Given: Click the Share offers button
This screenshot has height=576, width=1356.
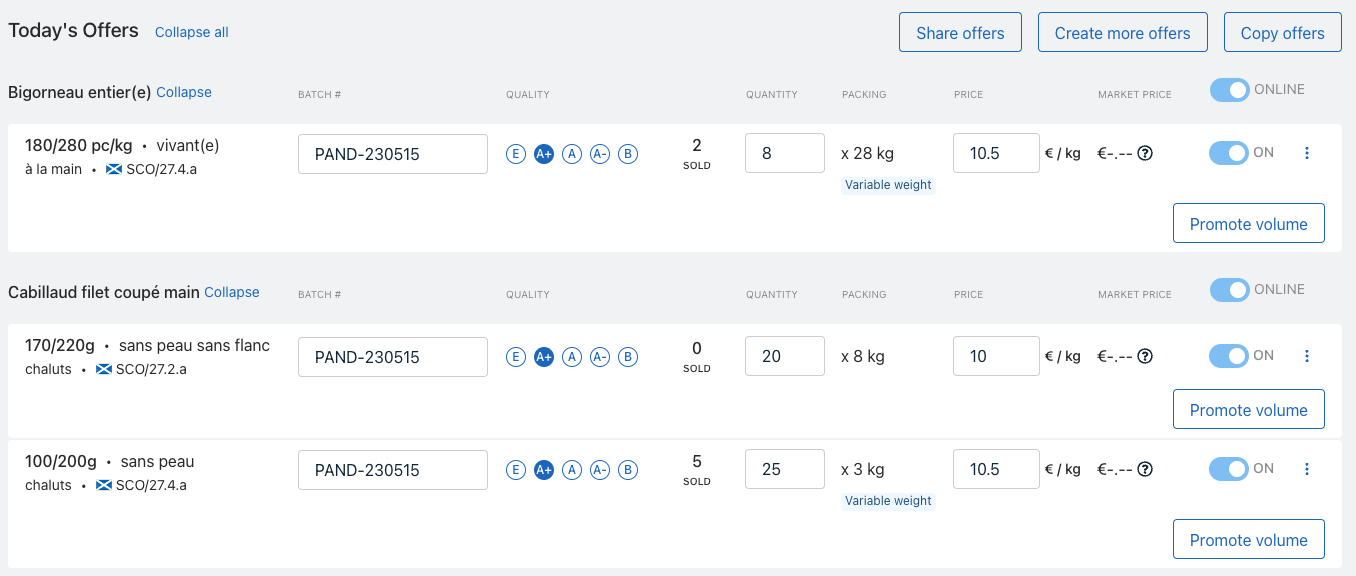Looking at the screenshot, I should 960,32.
